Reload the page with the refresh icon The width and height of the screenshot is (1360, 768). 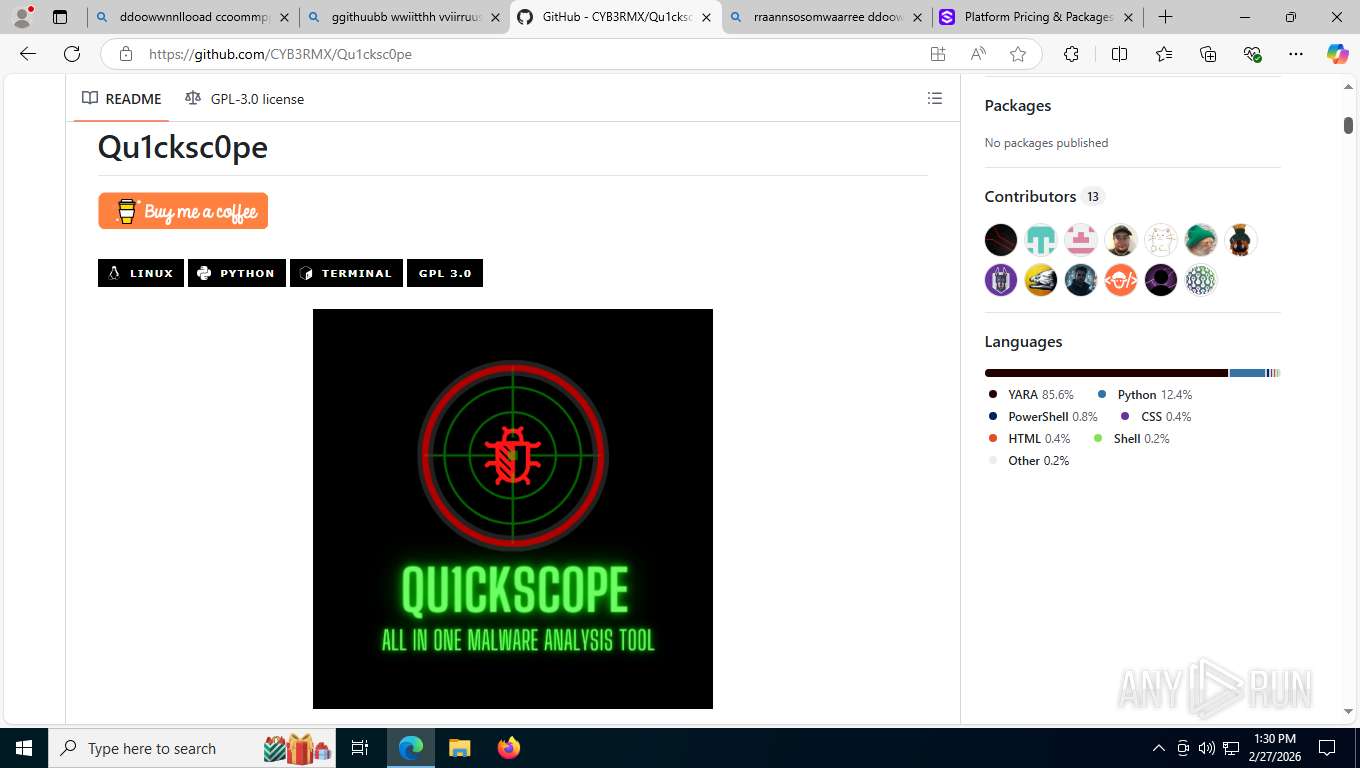point(72,54)
